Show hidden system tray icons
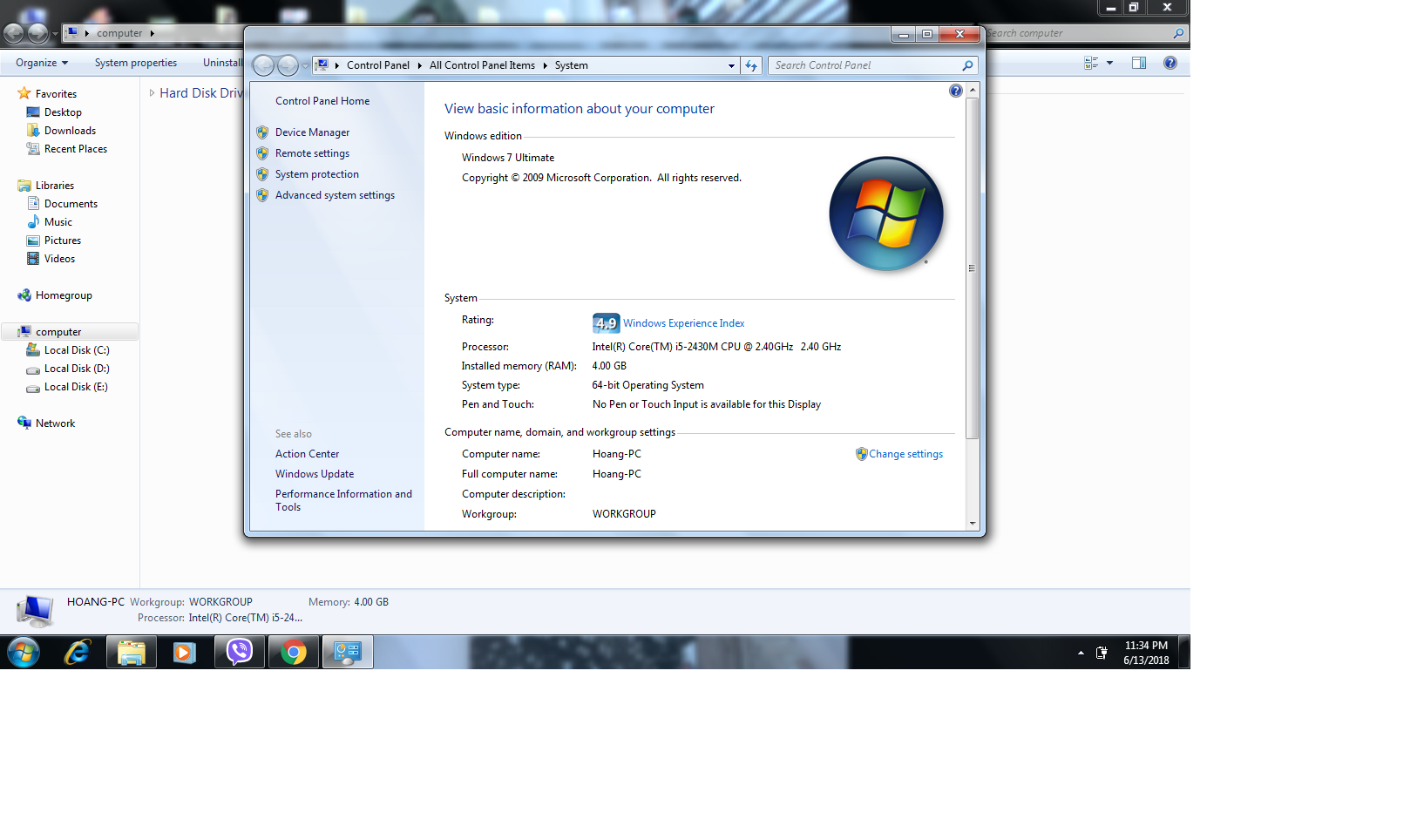1417x840 pixels. 1081,653
